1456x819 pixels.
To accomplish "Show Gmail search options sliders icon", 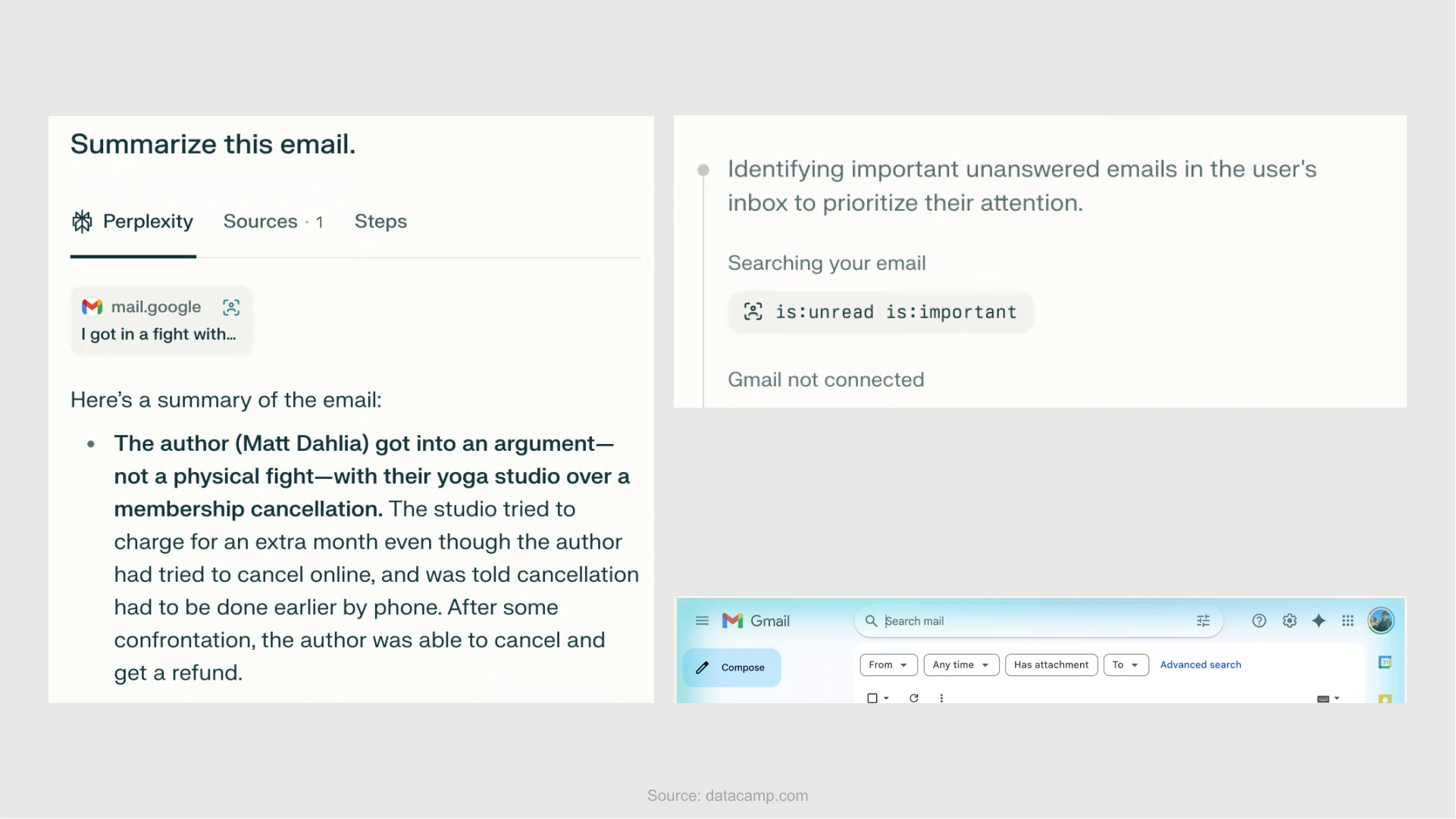I will (1203, 621).
